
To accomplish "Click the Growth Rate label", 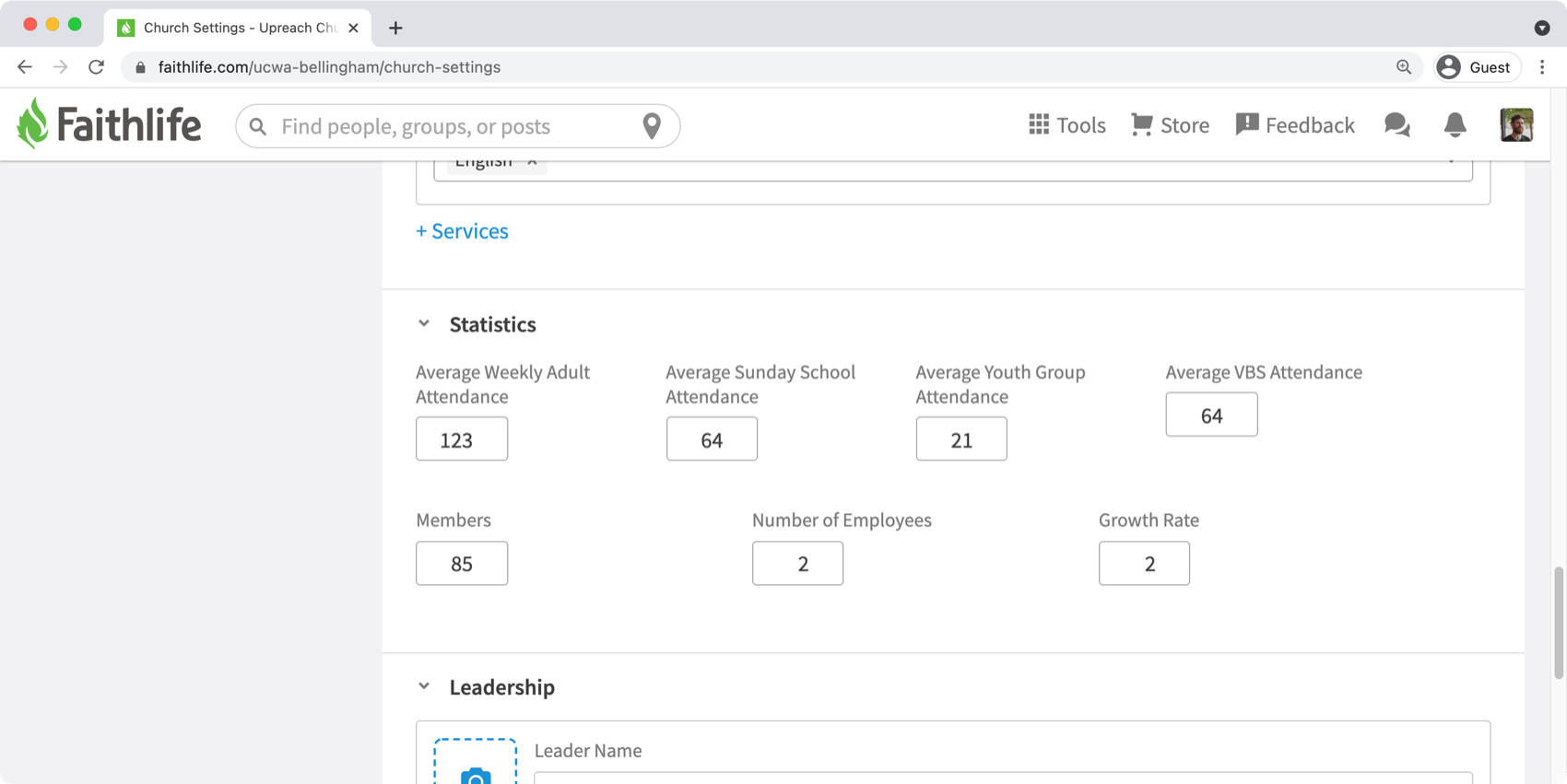I will point(1149,520).
